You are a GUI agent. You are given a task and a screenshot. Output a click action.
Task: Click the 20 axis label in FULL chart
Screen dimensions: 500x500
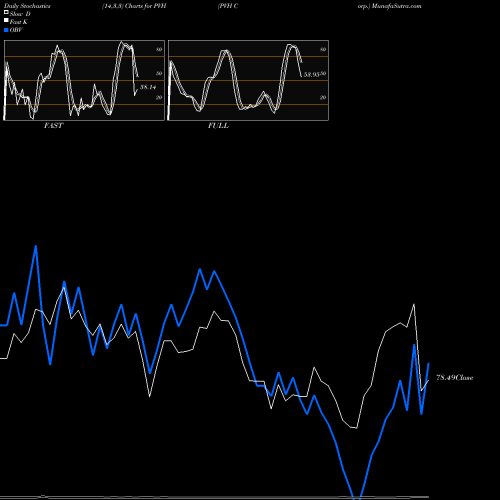pos(323,97)
